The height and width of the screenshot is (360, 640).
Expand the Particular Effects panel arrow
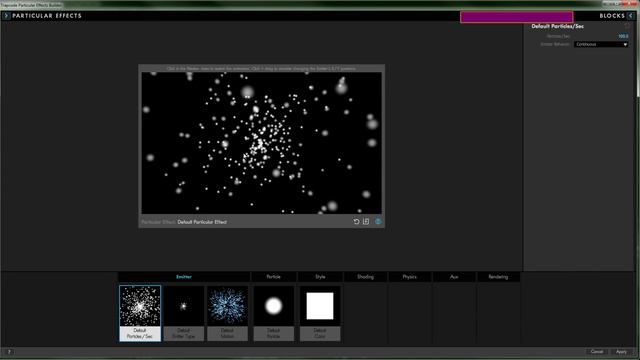(6, 16)
